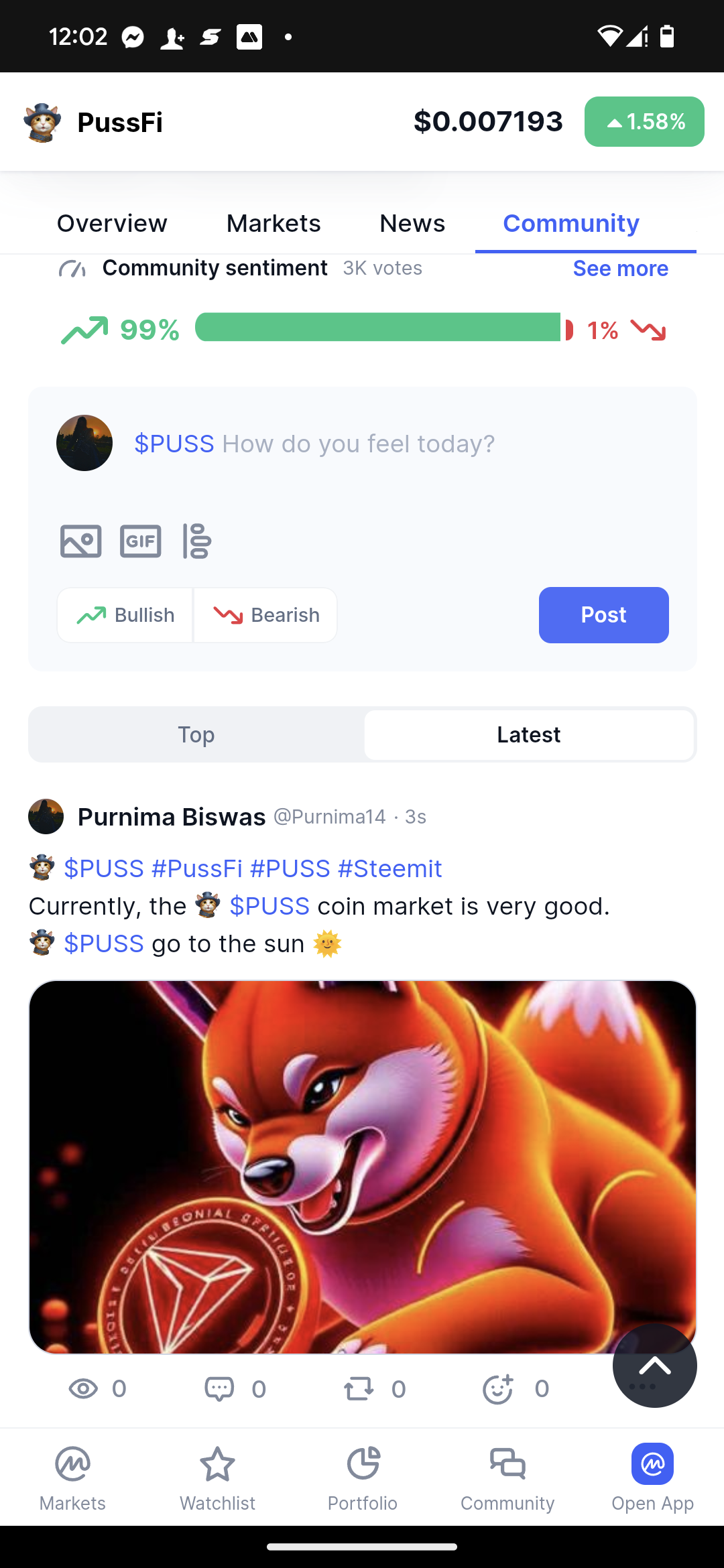Tap the green community sentiment bar
The height and width of the screenshot is (1568, 724).
pyautogui.click(x=377, y=328)
